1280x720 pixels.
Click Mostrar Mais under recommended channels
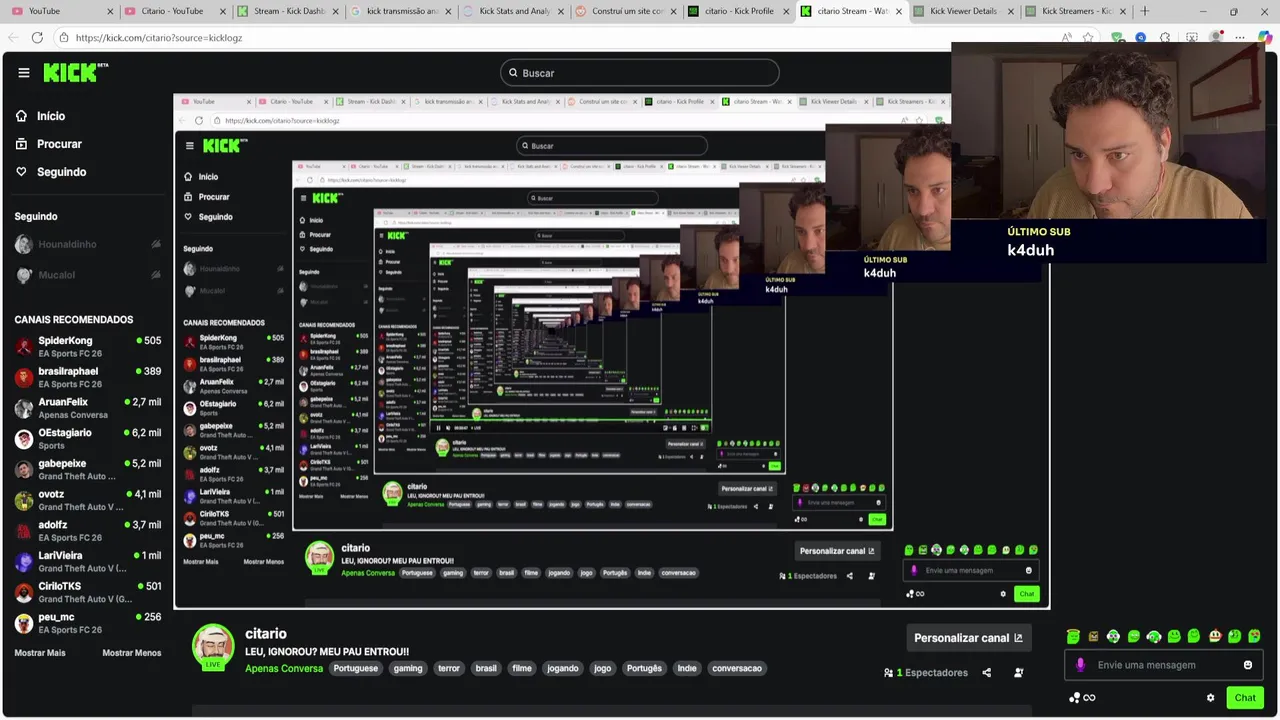[40, 653]
